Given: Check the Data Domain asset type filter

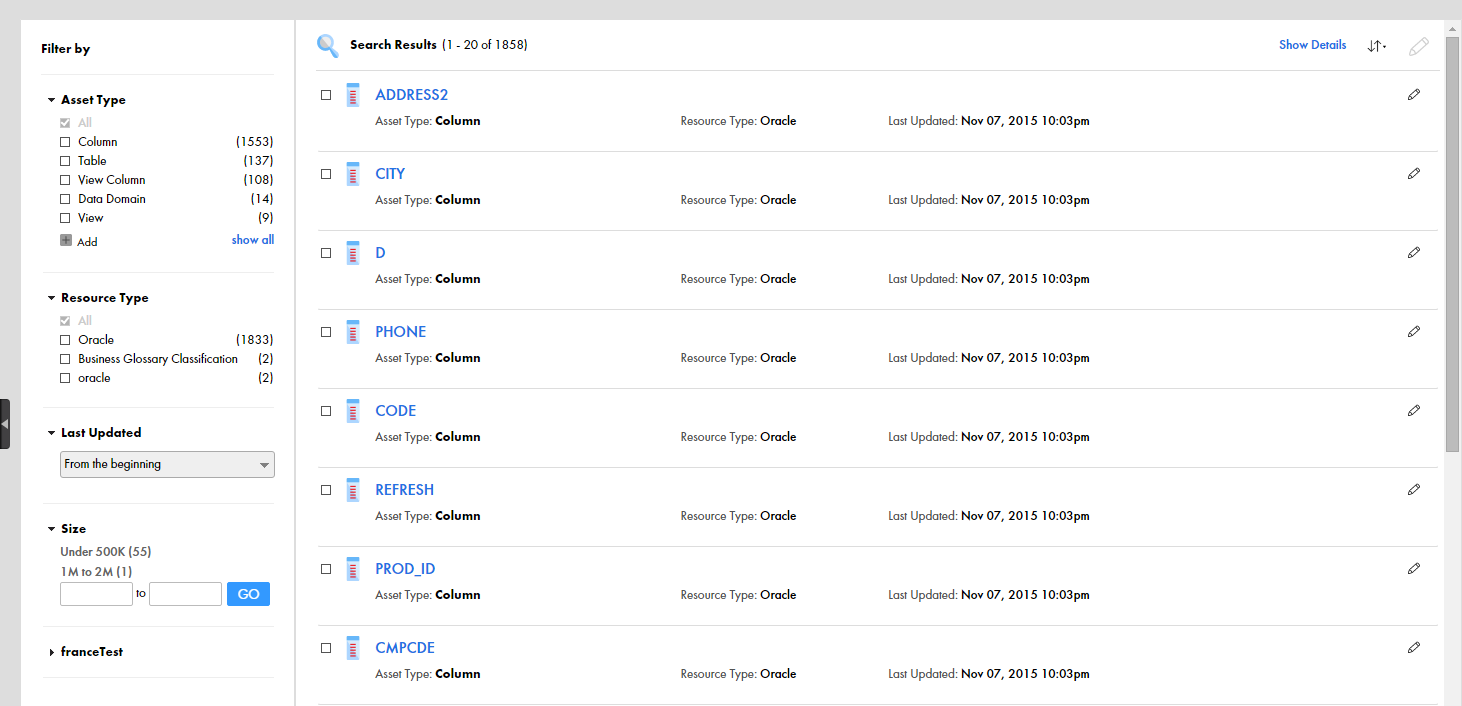Looking at the screenshot, I should point(65,199).
